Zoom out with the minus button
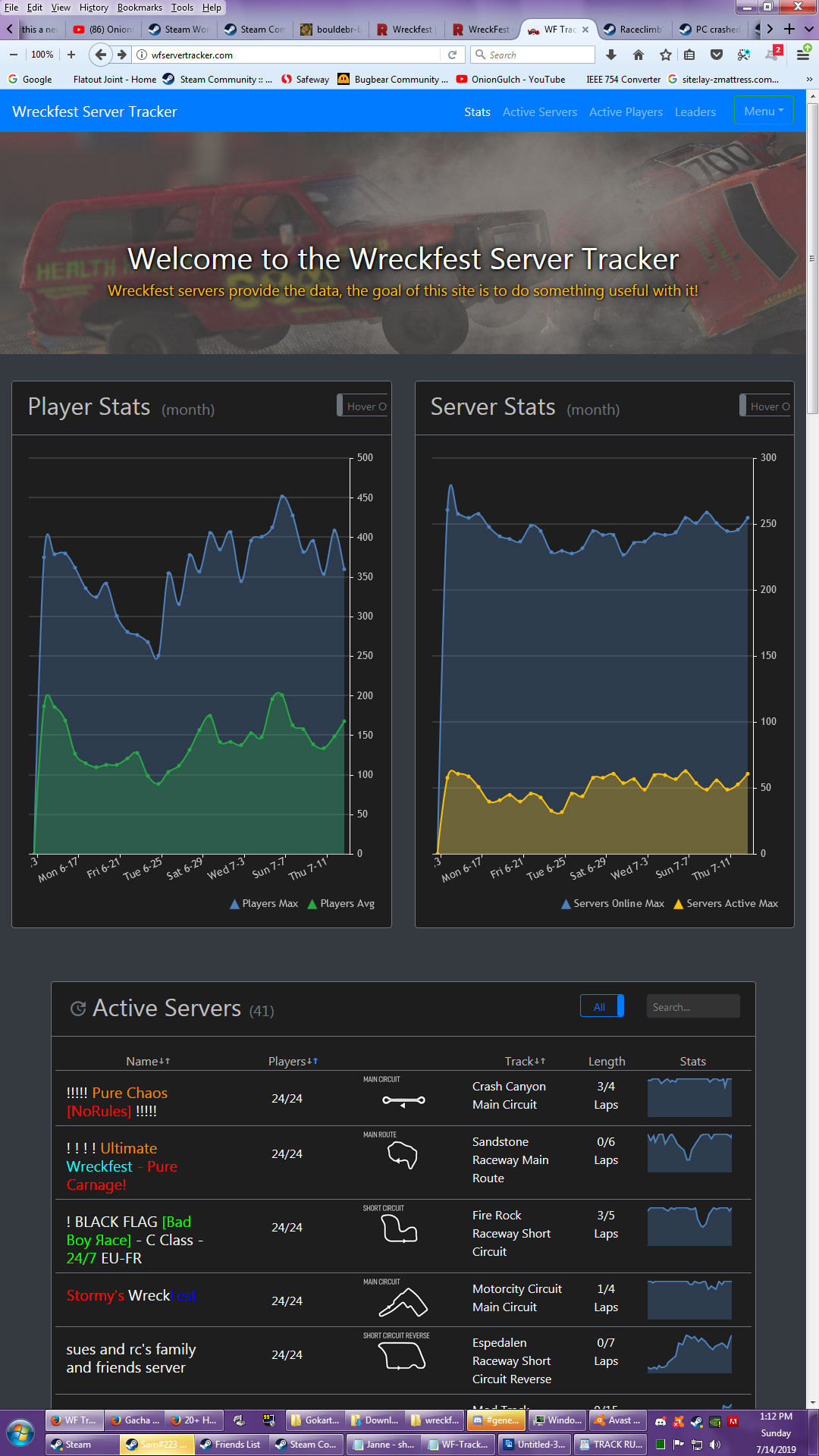Screen dimensions: 819x1456 (x=13, y=55)
